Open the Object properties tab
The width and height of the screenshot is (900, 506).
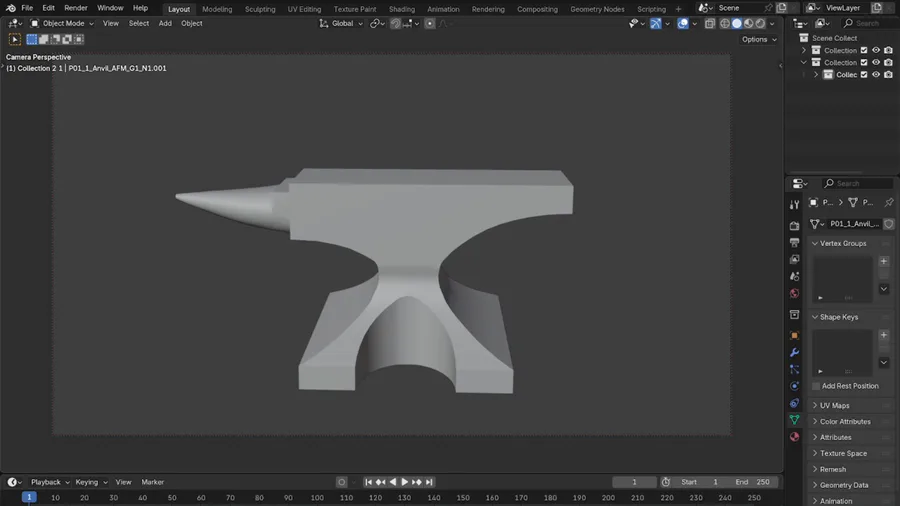pos(794,336)
